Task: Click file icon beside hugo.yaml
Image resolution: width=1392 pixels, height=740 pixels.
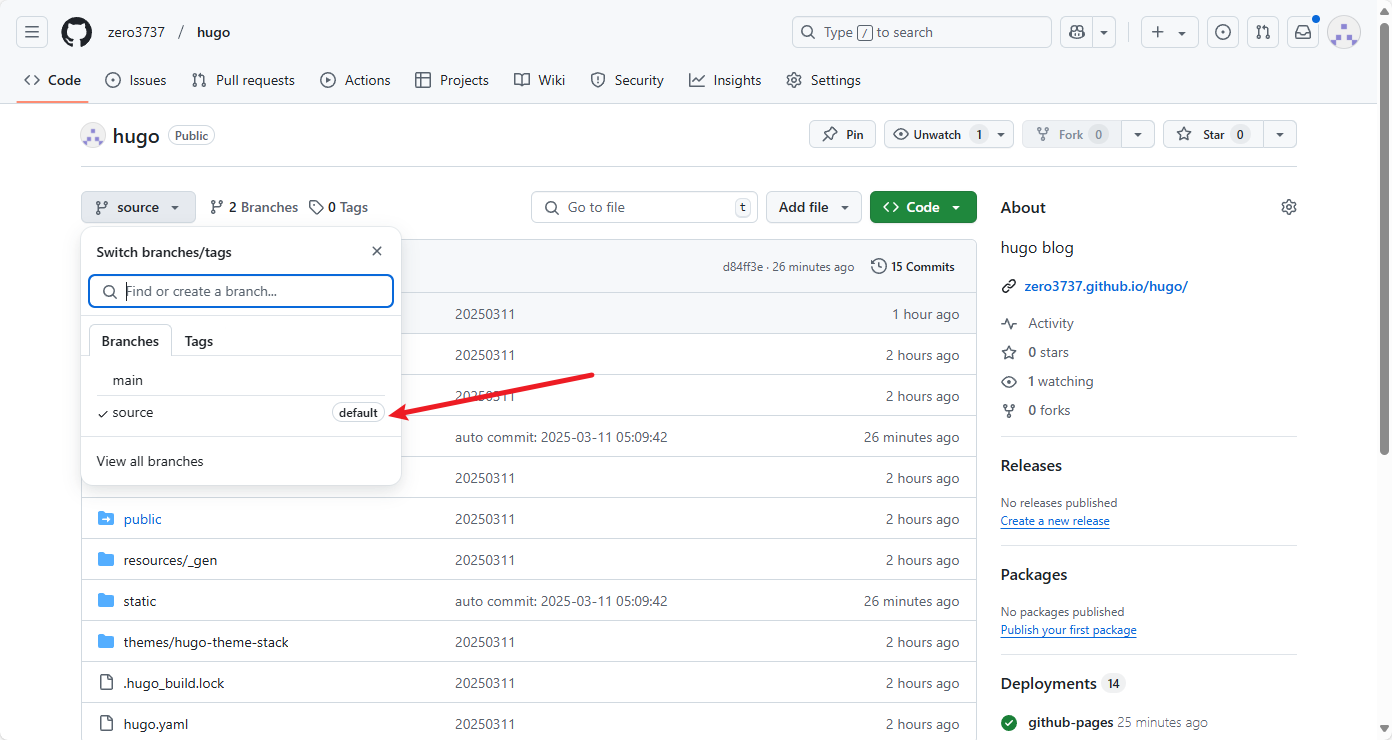Action: (106, 723)
